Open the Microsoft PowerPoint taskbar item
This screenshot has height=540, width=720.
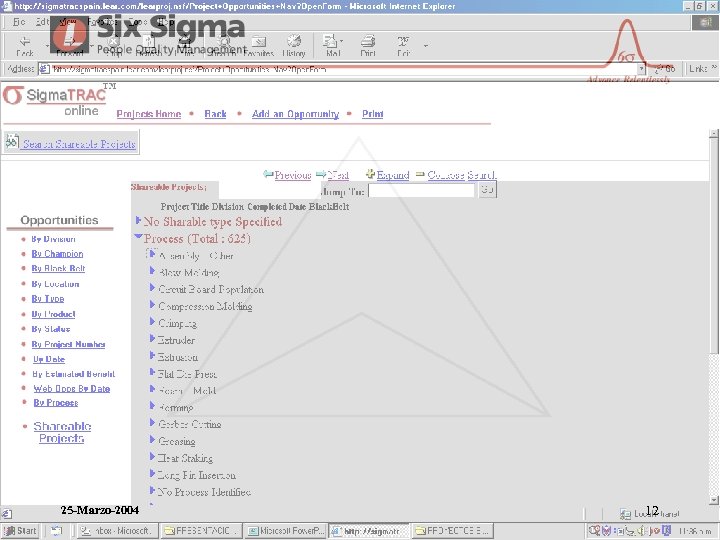[285, 531]
